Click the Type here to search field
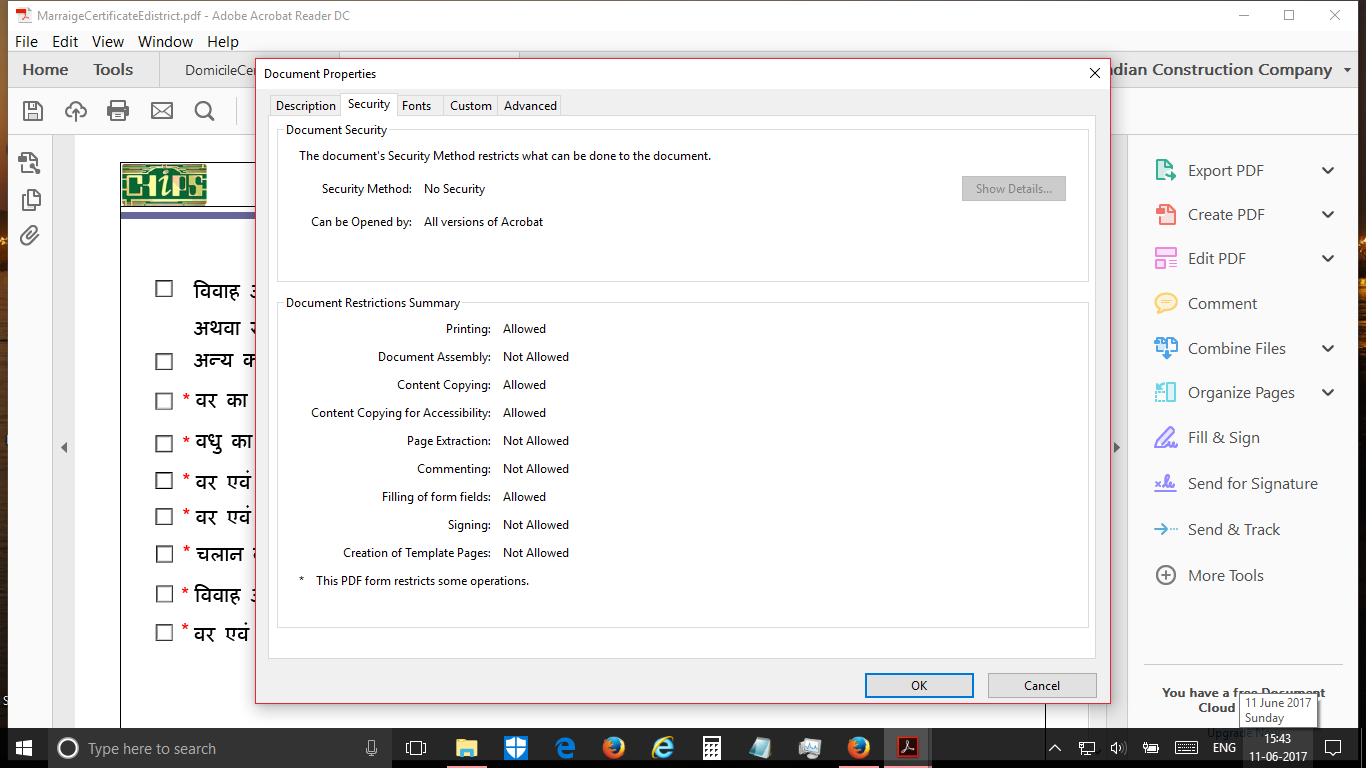1366x768 pixels. tap(150, 748)
